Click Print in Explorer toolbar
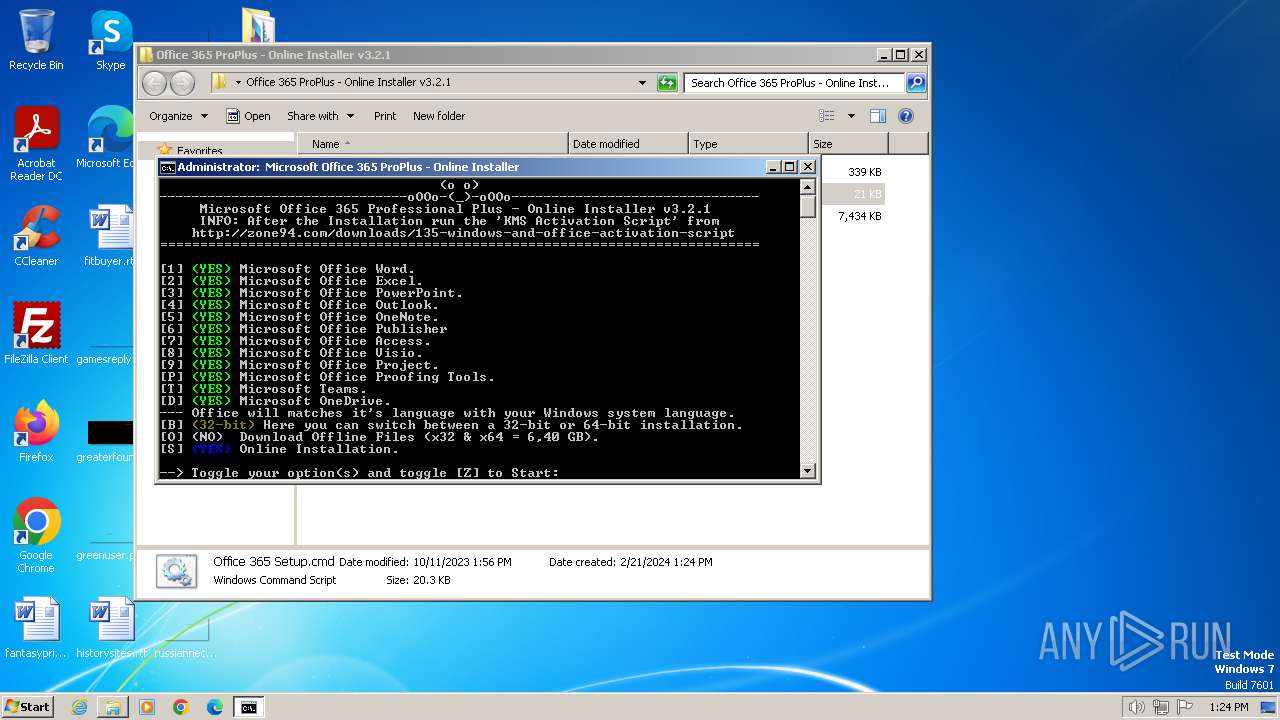1280x720 pixels. pos(385,116)
